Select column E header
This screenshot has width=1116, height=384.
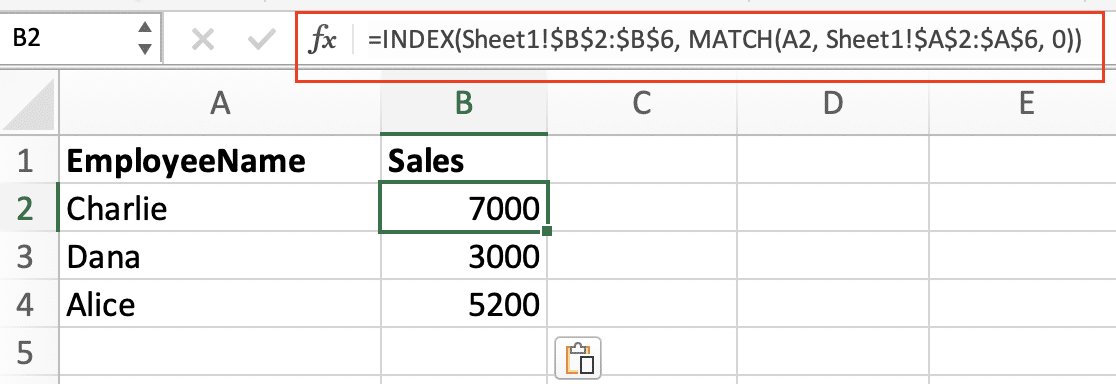click(1023, 104)
